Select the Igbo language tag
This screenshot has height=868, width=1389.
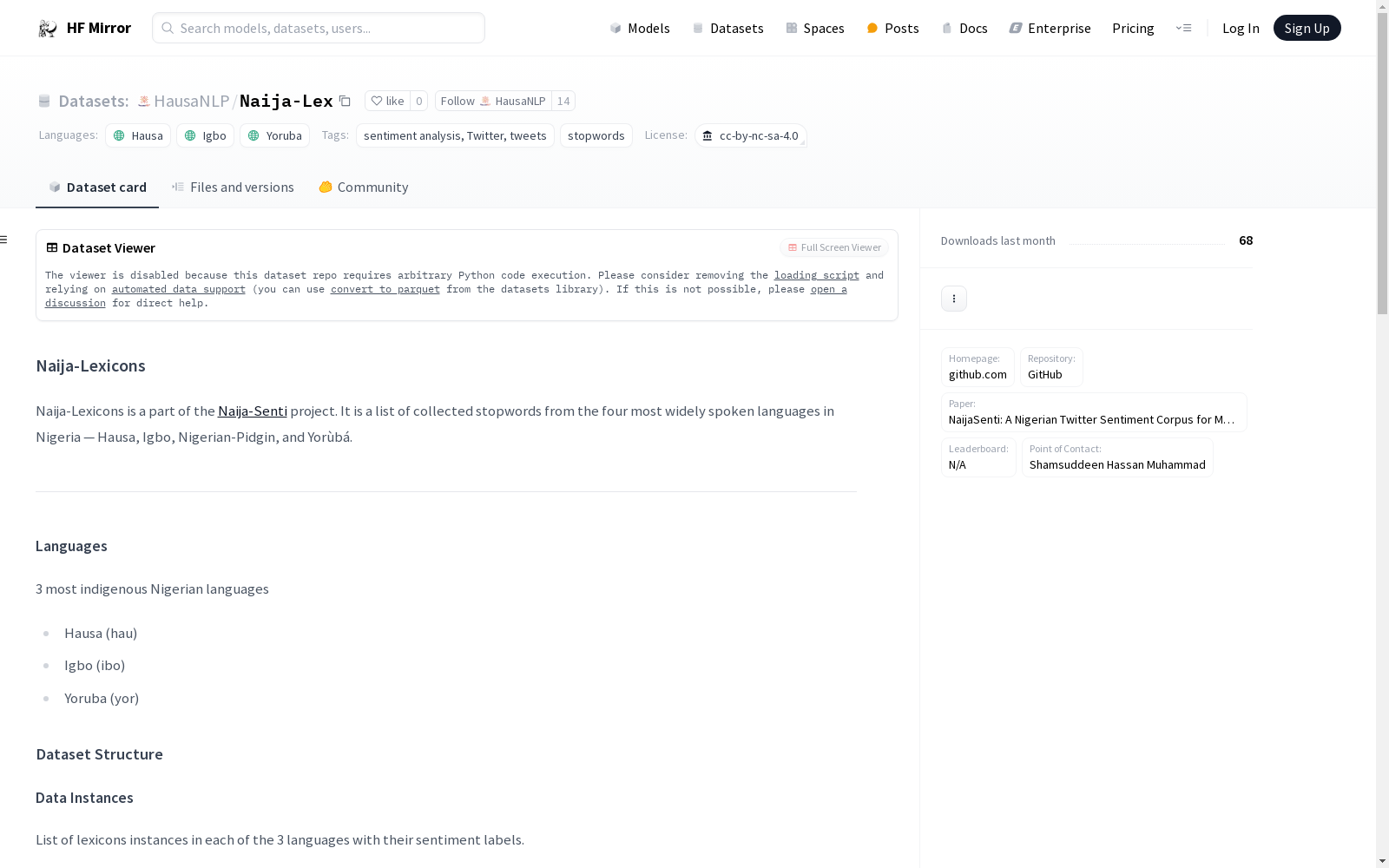coord(205,135)
